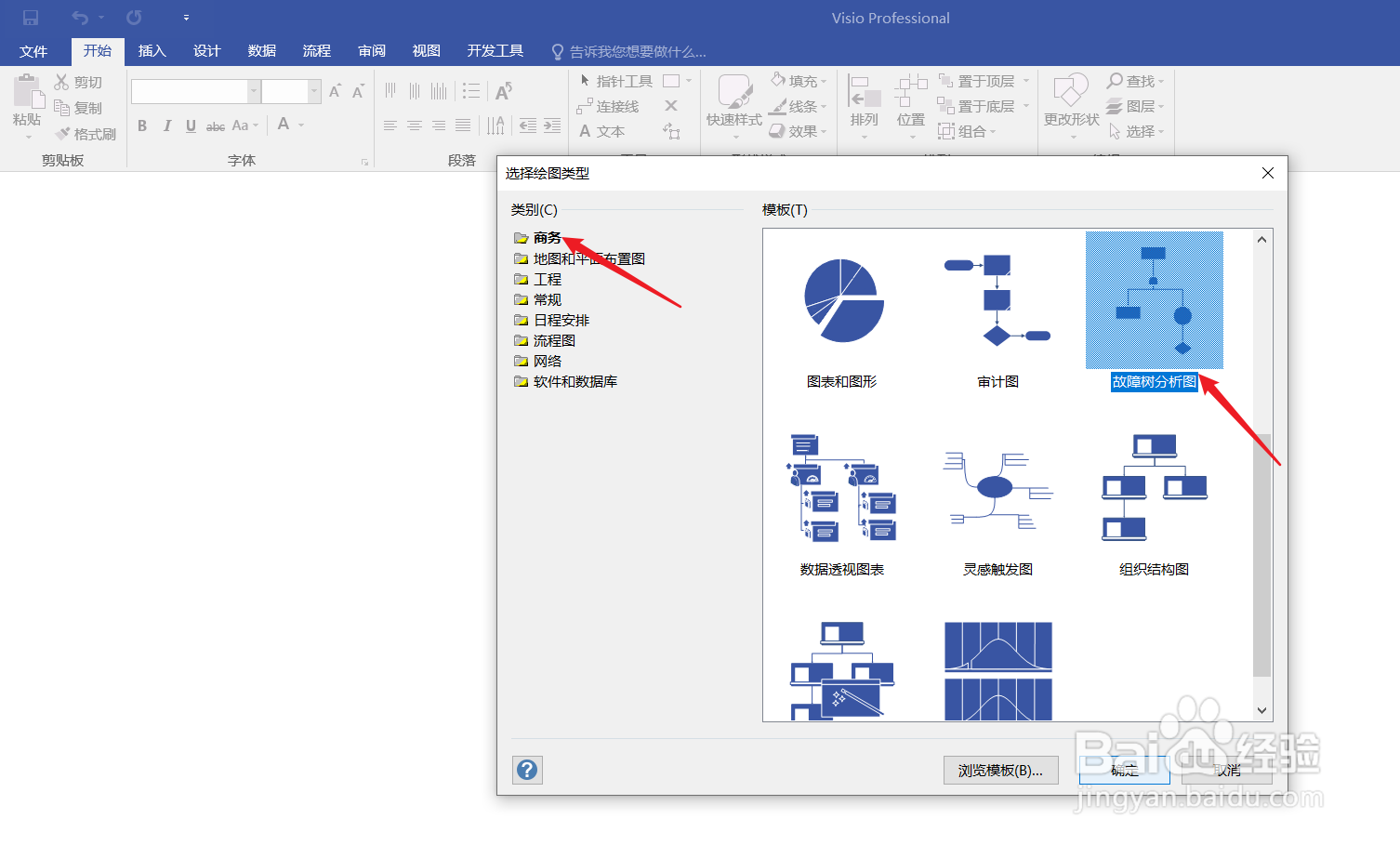Screen dimensions: 1400x845
Task: Select the 文本 text tool
Action: 601,131
